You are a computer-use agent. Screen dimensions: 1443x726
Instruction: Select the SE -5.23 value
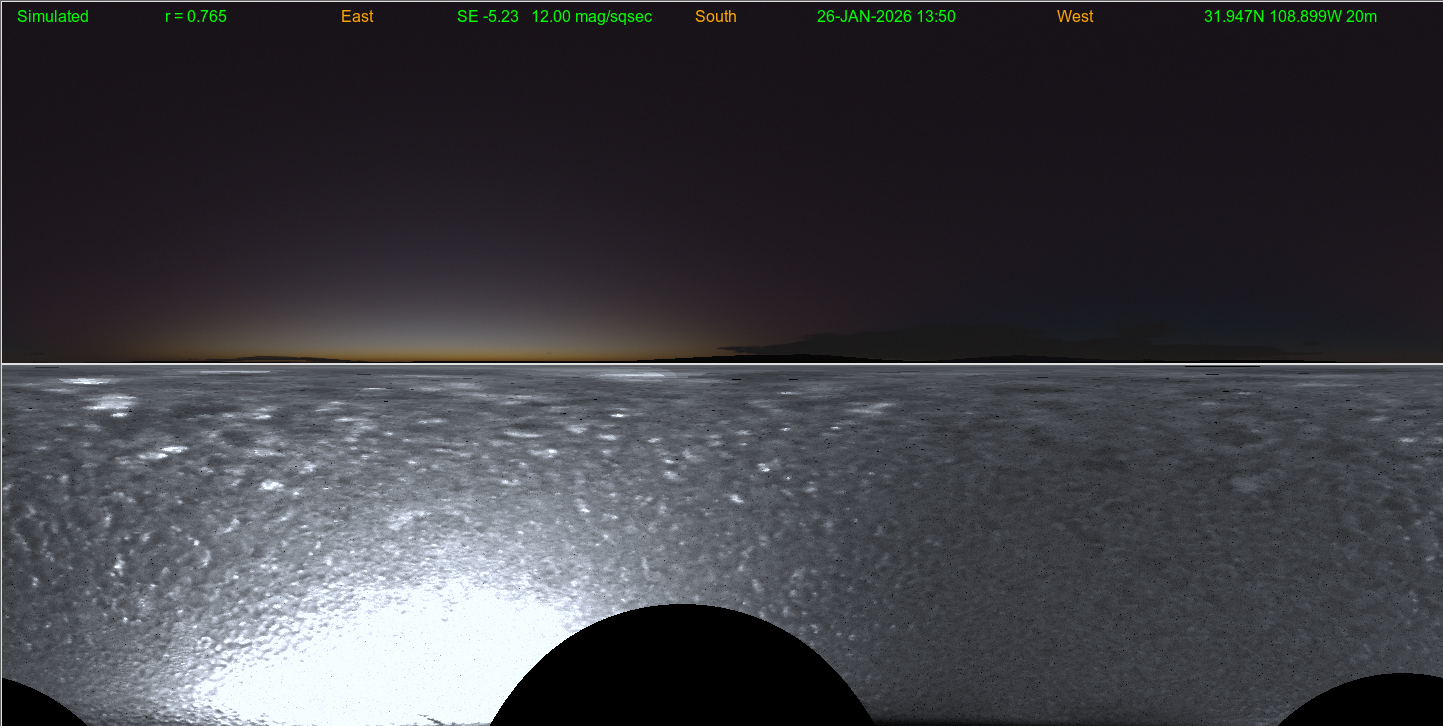point(488,17)
